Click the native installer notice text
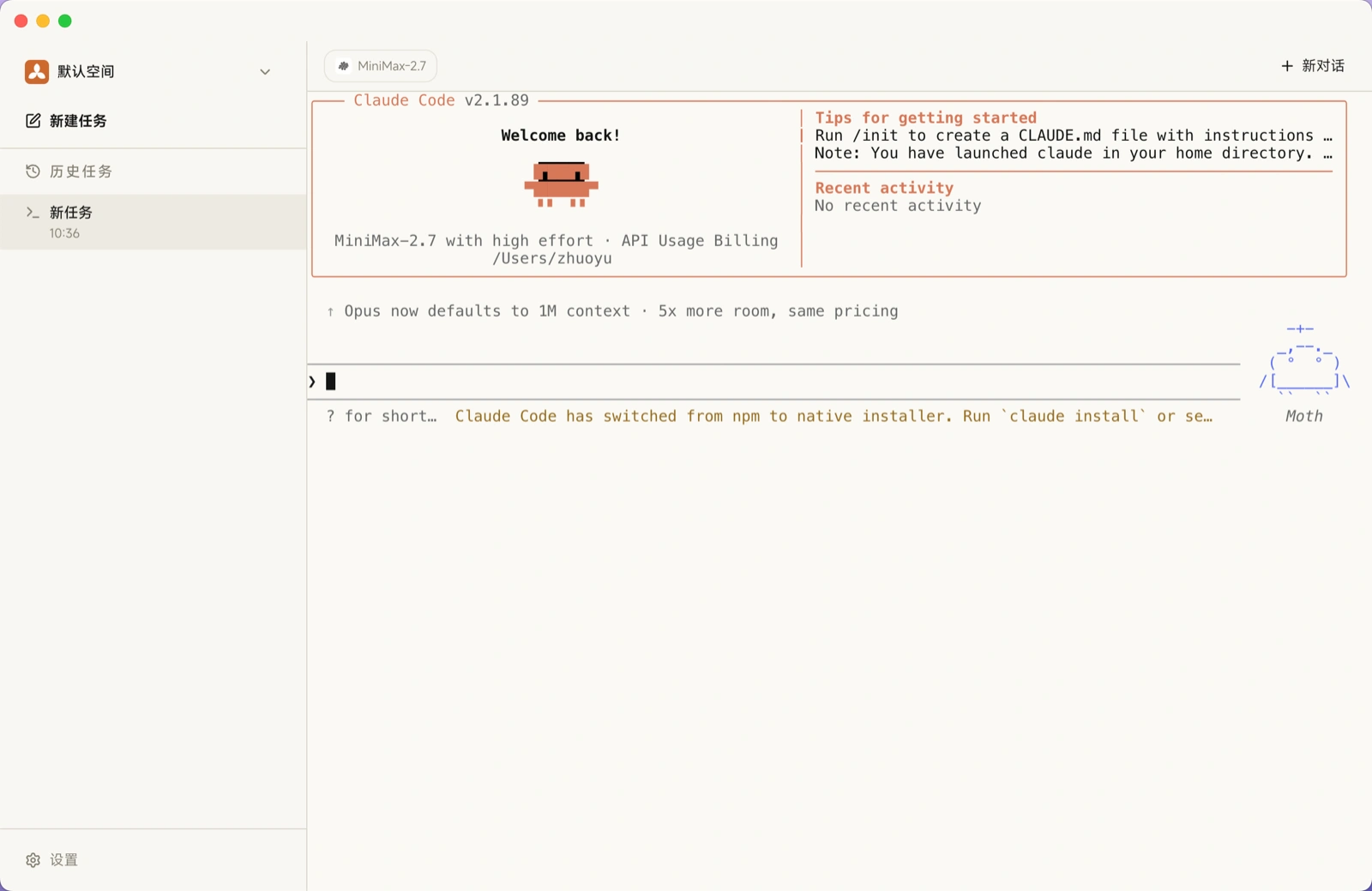This screenshot has height=891, width=1372. (x=833, y=416)
